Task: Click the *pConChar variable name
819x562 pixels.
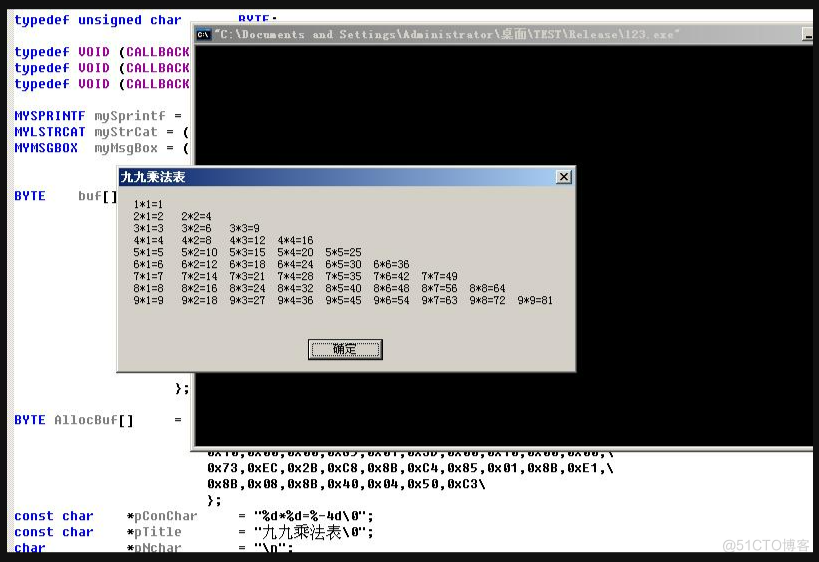Action: click(162, 517)
